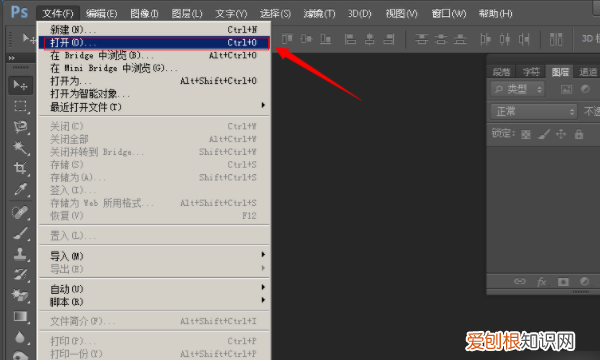Select the Brush tool
Viewport: 600px width, 360px height.
pyautogui.click(x=20, y=233)
